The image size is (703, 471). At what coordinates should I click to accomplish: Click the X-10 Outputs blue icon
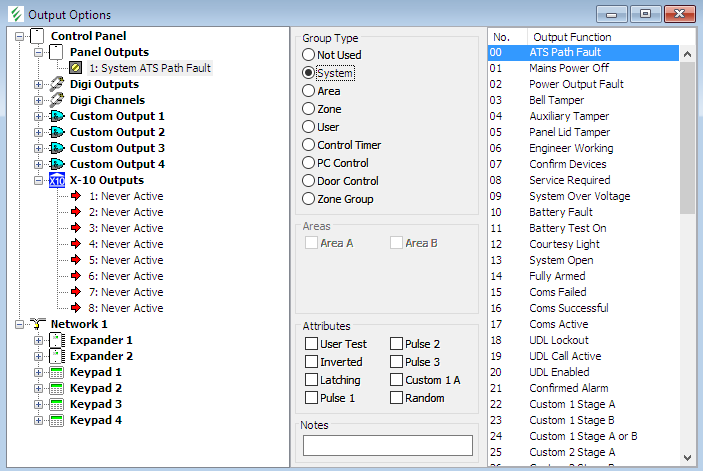(x=57, y=180)
